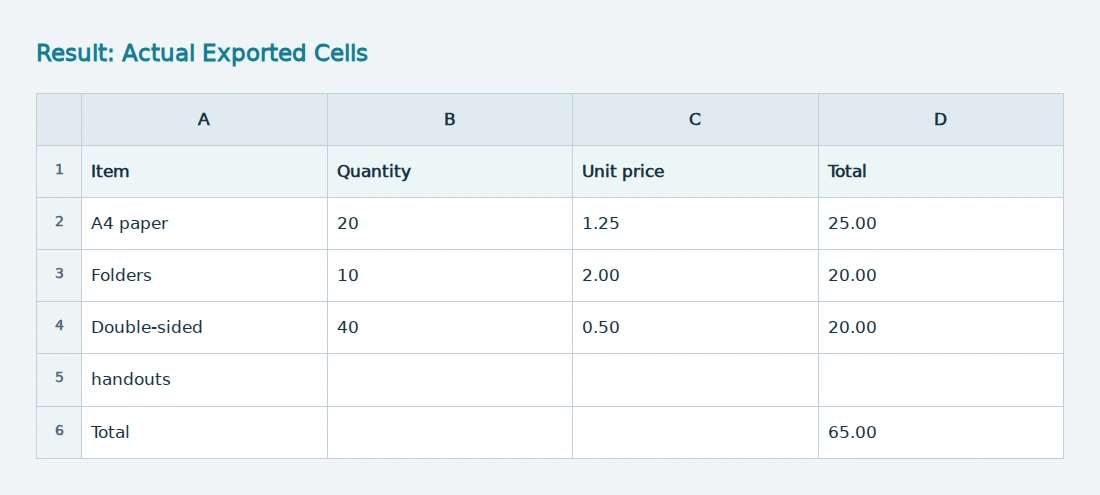Screen dimensions: 1100x495
Task: Select the Double-sided row total 20.00
Action: [941, 327]
